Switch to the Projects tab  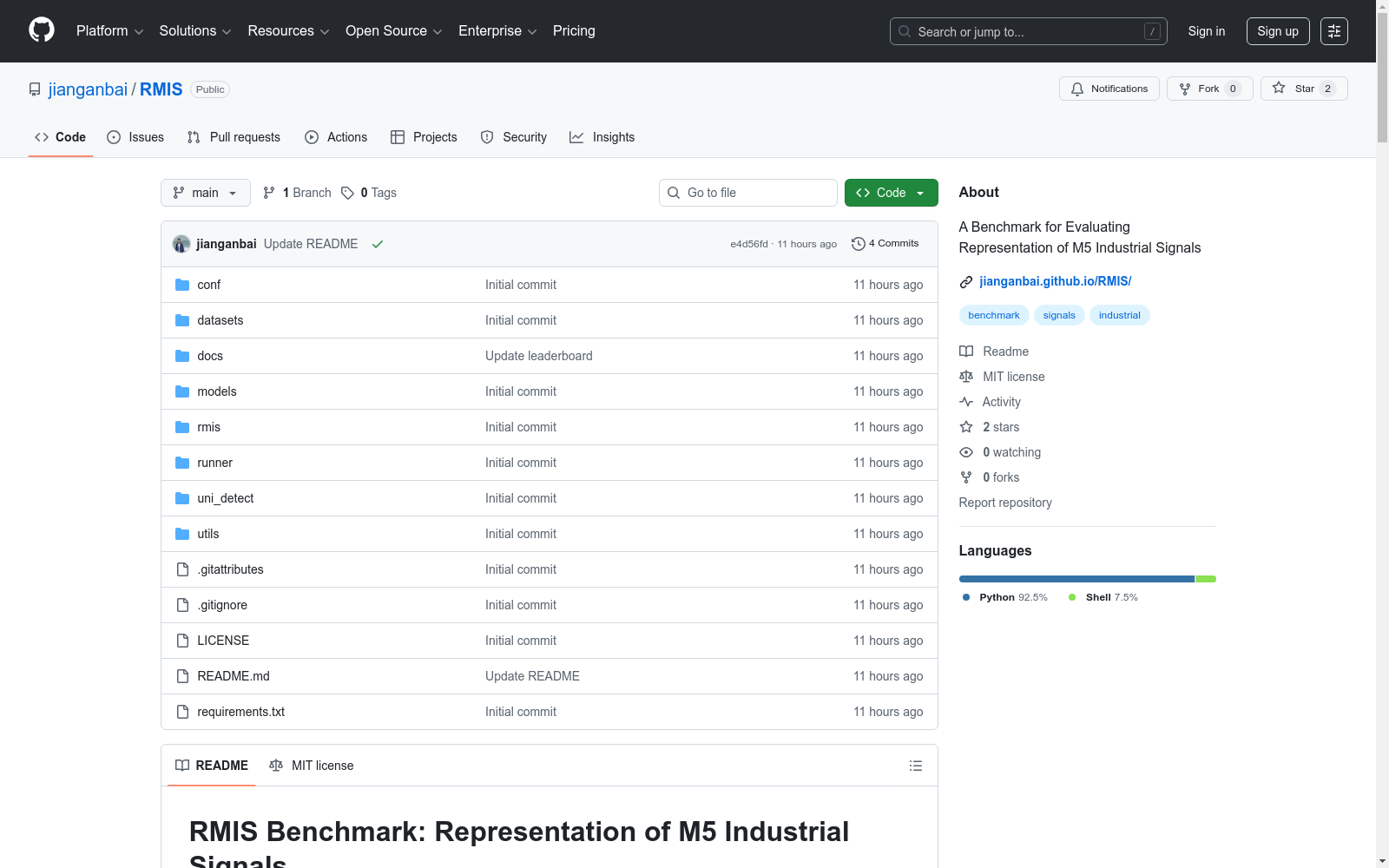point(424,137)
